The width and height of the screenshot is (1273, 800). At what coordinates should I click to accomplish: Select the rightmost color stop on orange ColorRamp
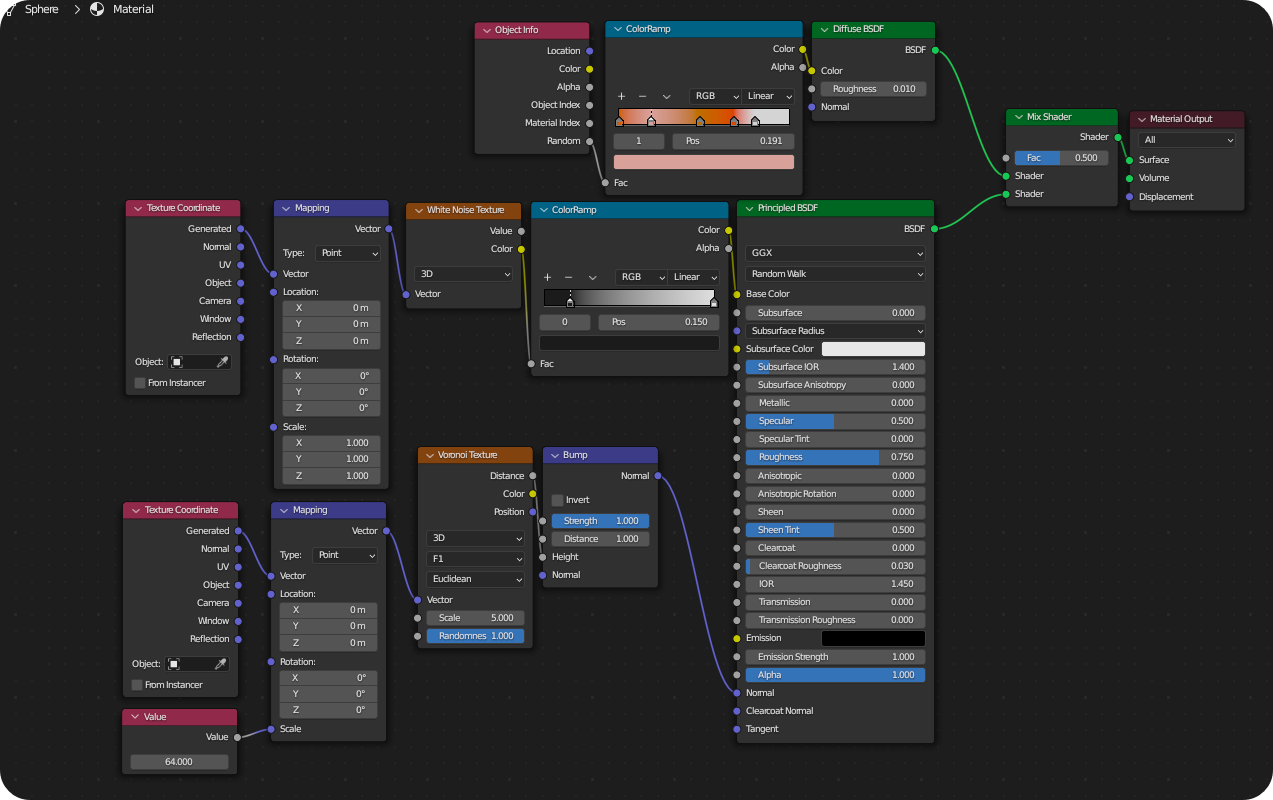coord(755,121)
